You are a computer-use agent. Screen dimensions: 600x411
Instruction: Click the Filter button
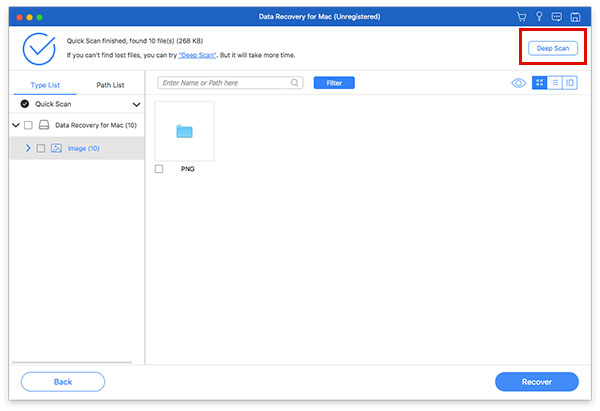[334, 83]
